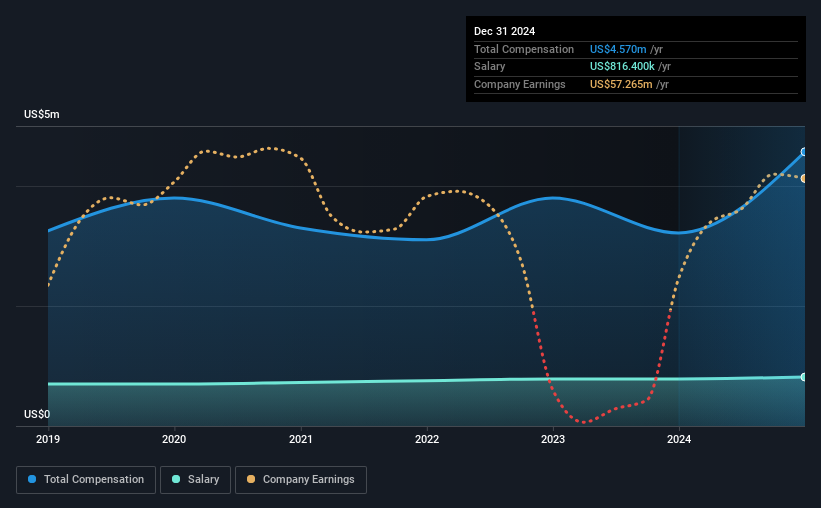Screen dimensions: 821x508
Task: Select the Company Earnings end data point
Action: [804, 179]
